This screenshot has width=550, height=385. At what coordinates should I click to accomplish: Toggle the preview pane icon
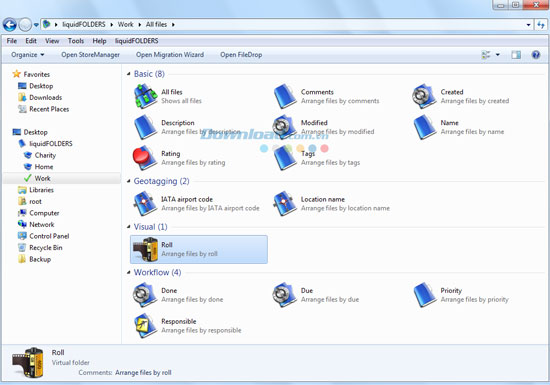point(516,55)
